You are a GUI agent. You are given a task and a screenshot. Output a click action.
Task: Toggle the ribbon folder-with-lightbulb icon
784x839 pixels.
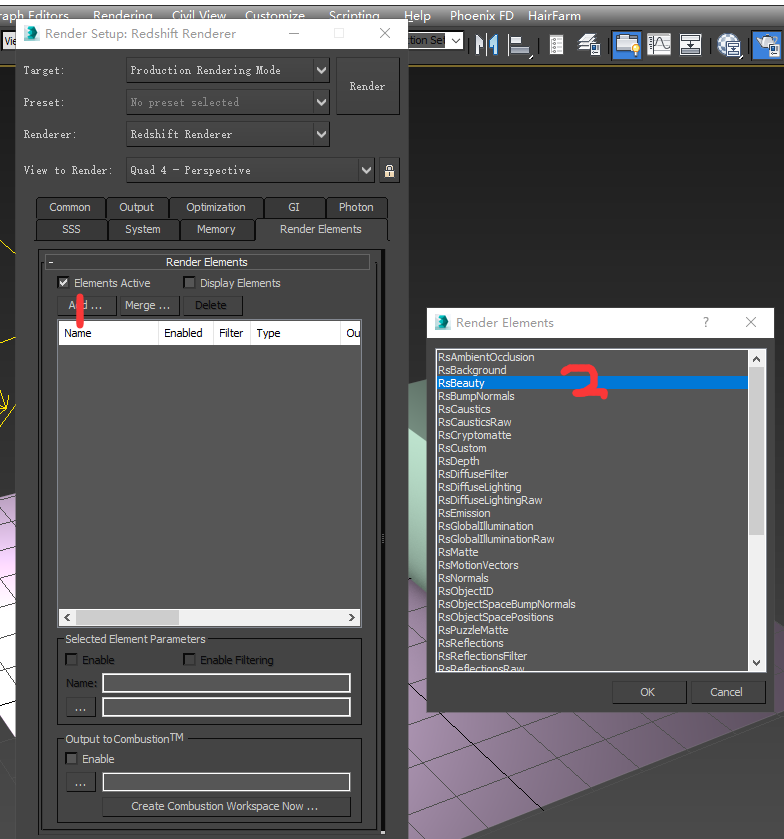tap(627, 45)
